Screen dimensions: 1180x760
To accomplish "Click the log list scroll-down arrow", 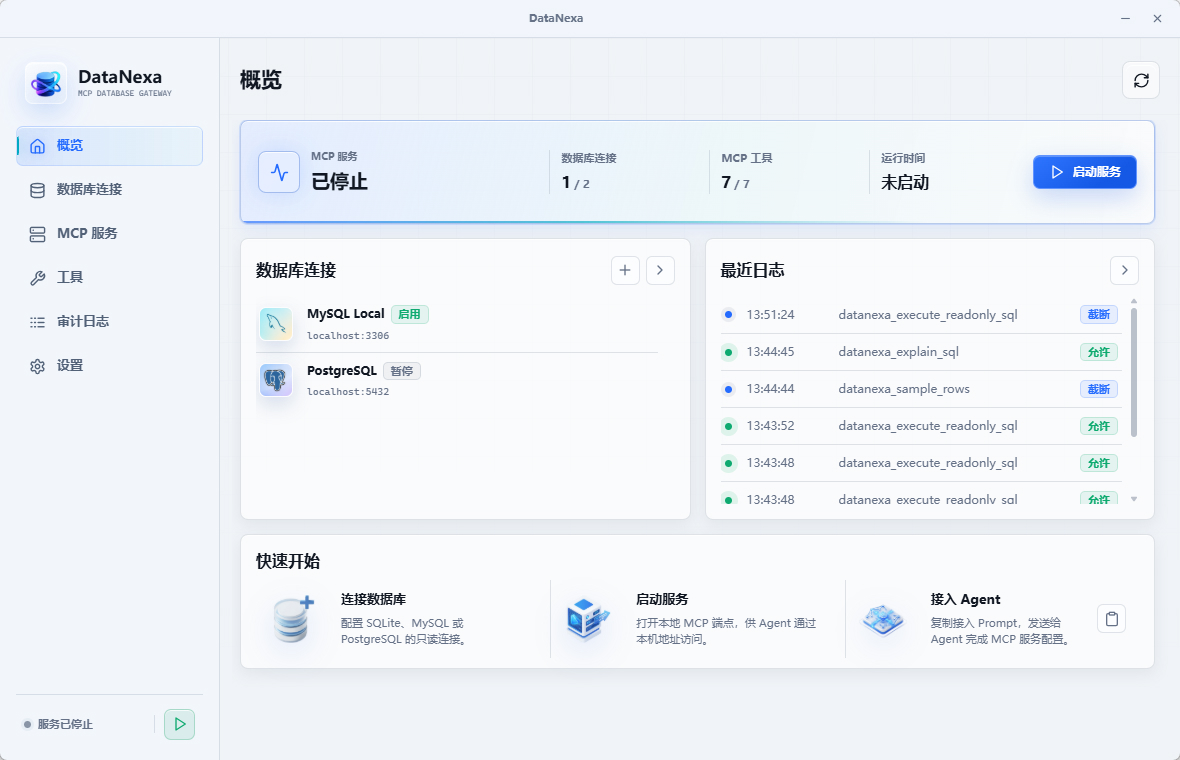I will tap(1133, 499).
